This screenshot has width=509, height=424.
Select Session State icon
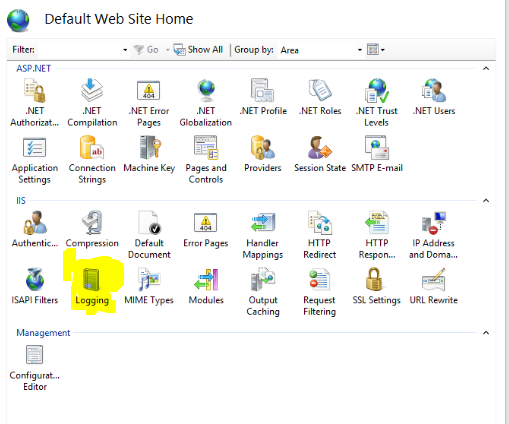pos(320,154)
